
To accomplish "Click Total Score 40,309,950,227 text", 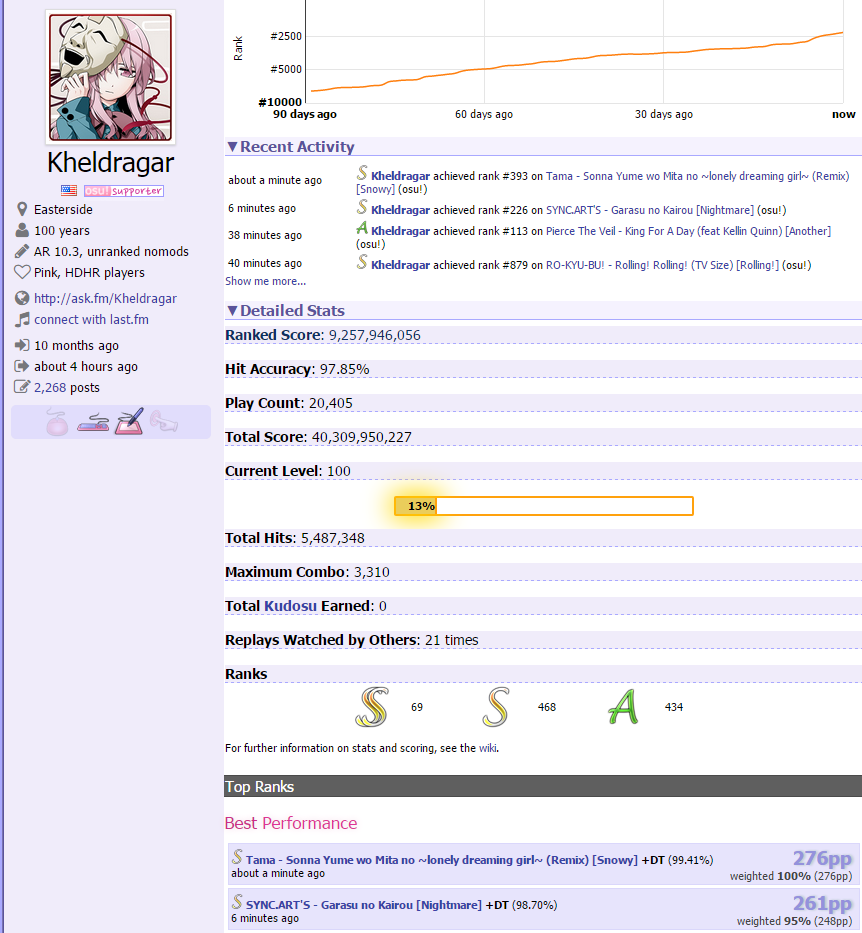I will coord(318,437).
